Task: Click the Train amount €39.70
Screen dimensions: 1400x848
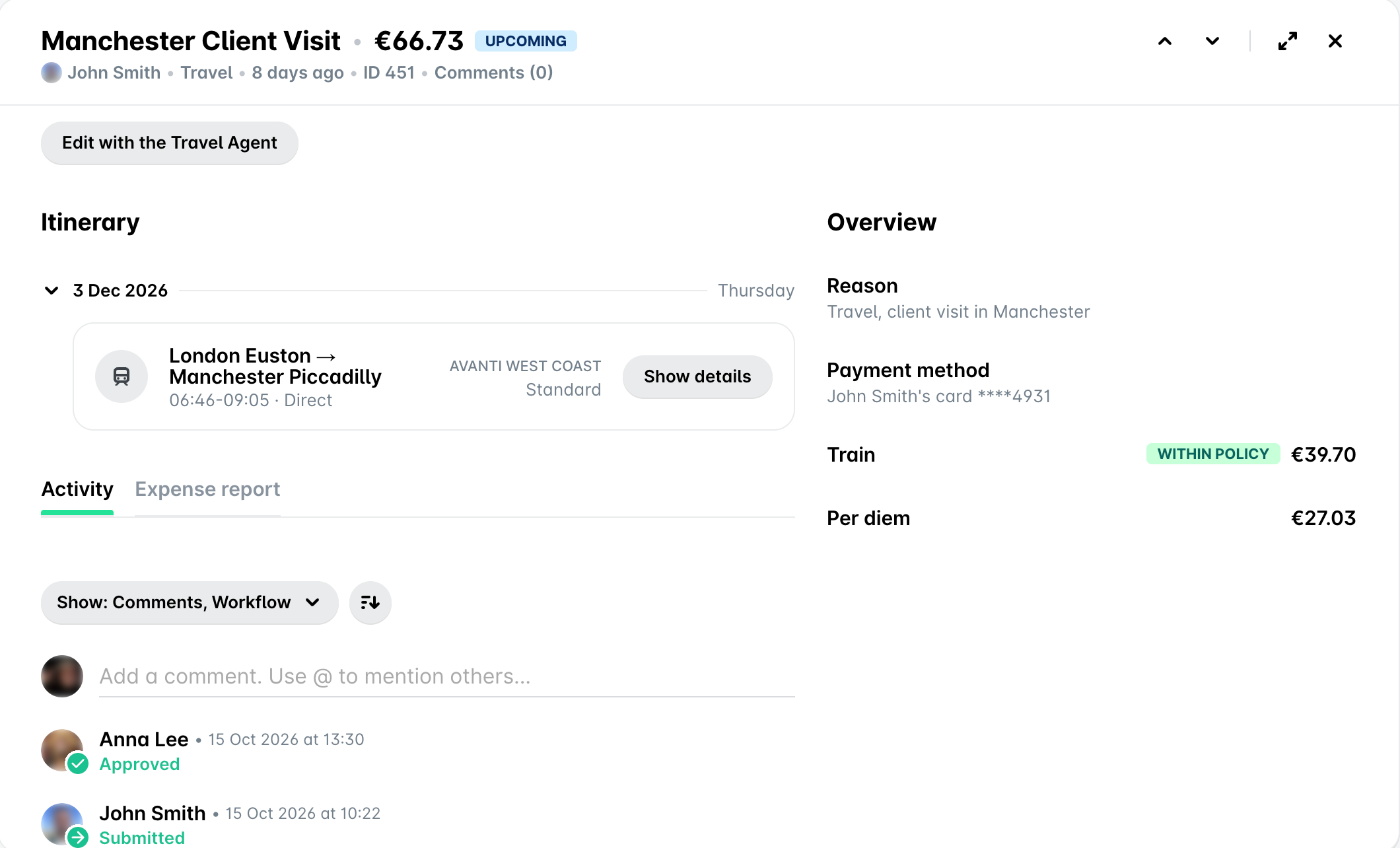Action: coord(1323,455)
